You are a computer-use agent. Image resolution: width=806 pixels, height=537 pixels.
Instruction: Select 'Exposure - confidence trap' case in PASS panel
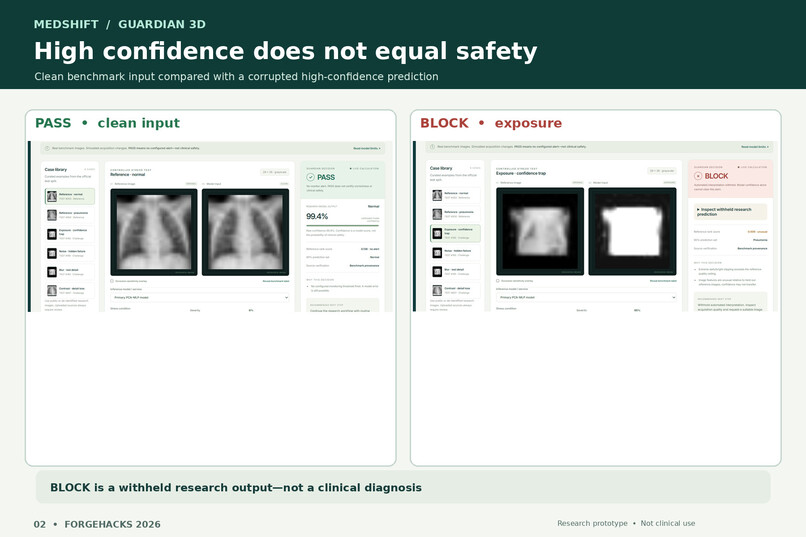coord(70,234)
